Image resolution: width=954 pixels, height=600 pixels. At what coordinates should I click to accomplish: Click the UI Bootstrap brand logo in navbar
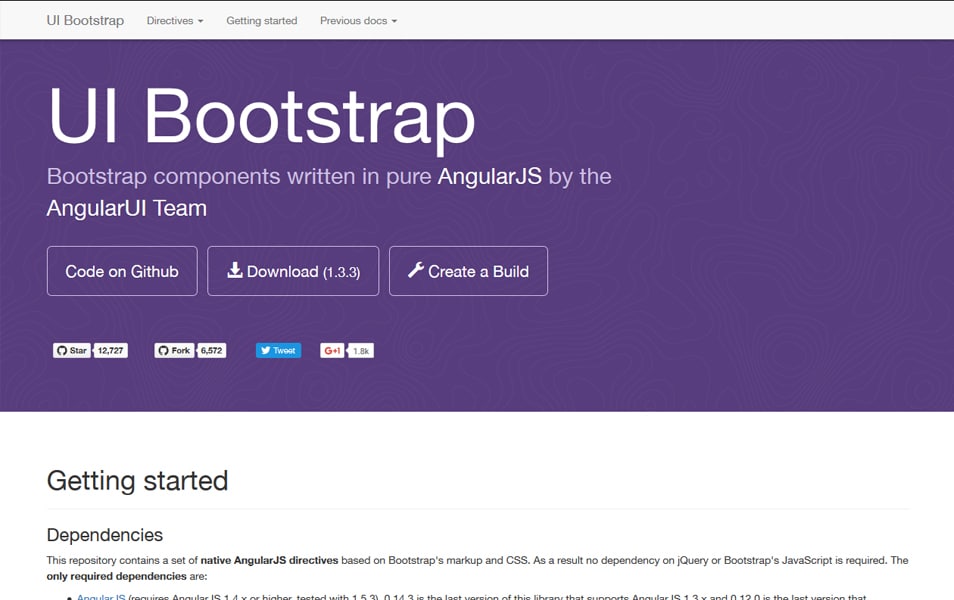[x=85, y=21]
